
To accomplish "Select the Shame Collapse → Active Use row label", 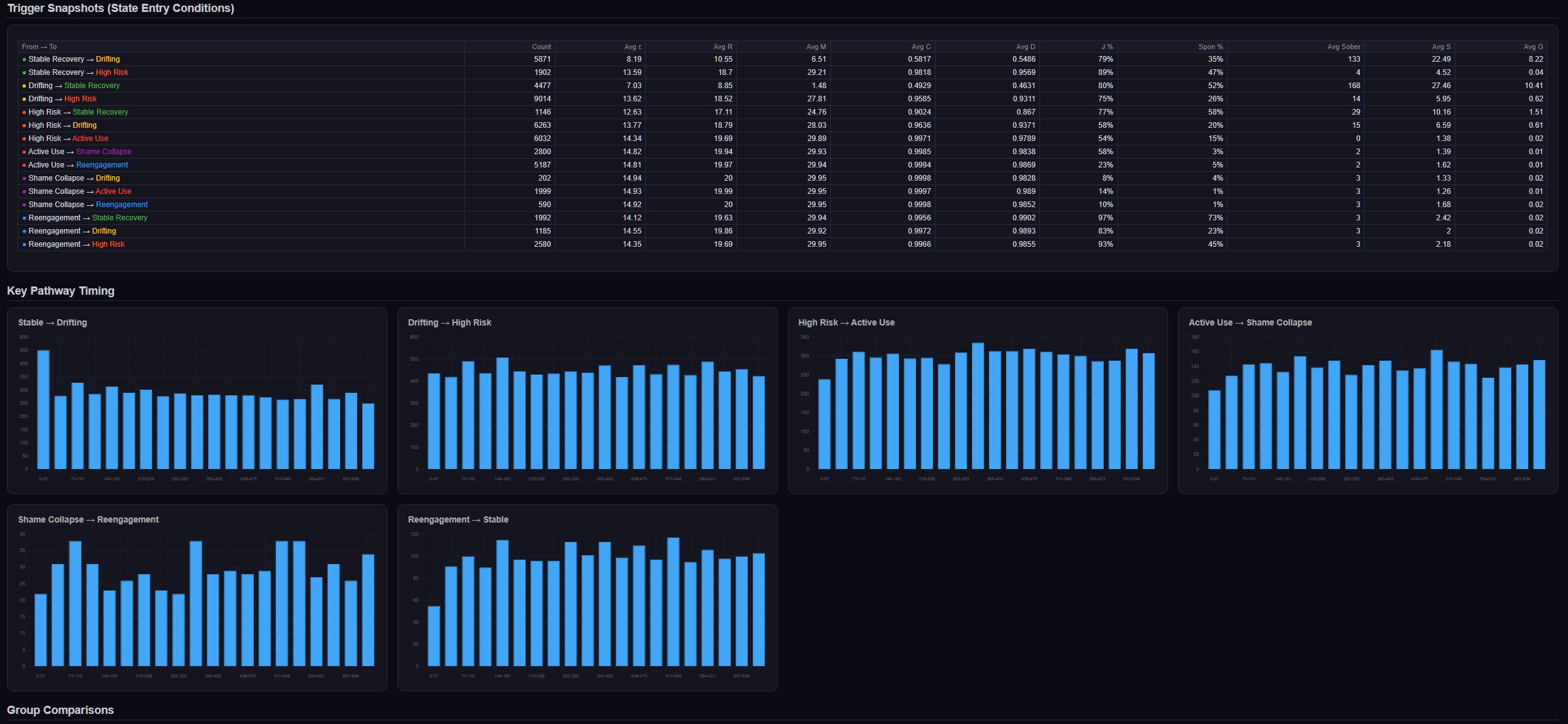I will tap(77, 191).
